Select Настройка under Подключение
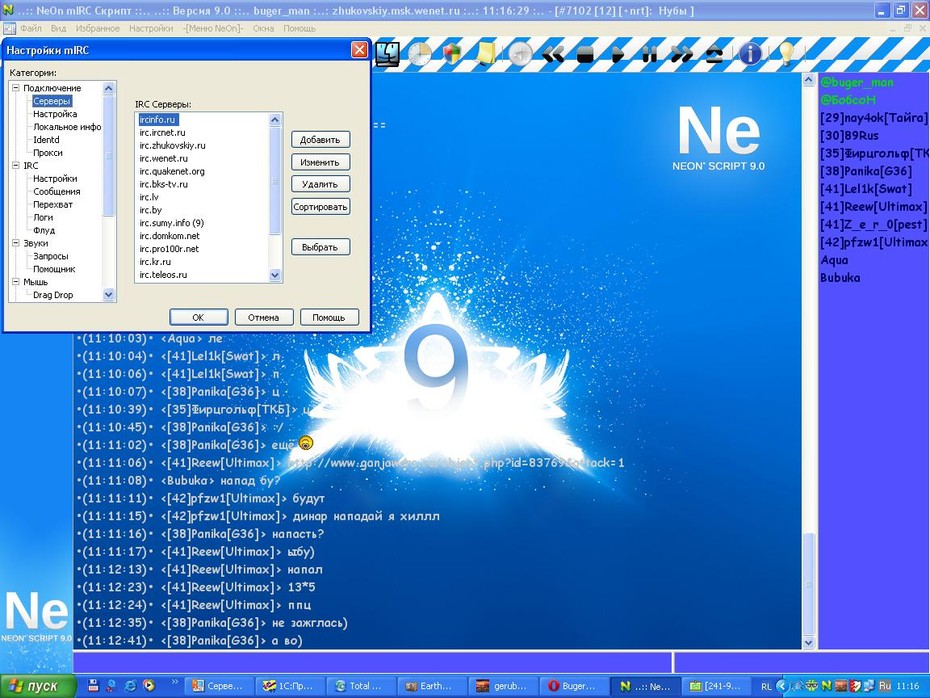 (55, 114)
